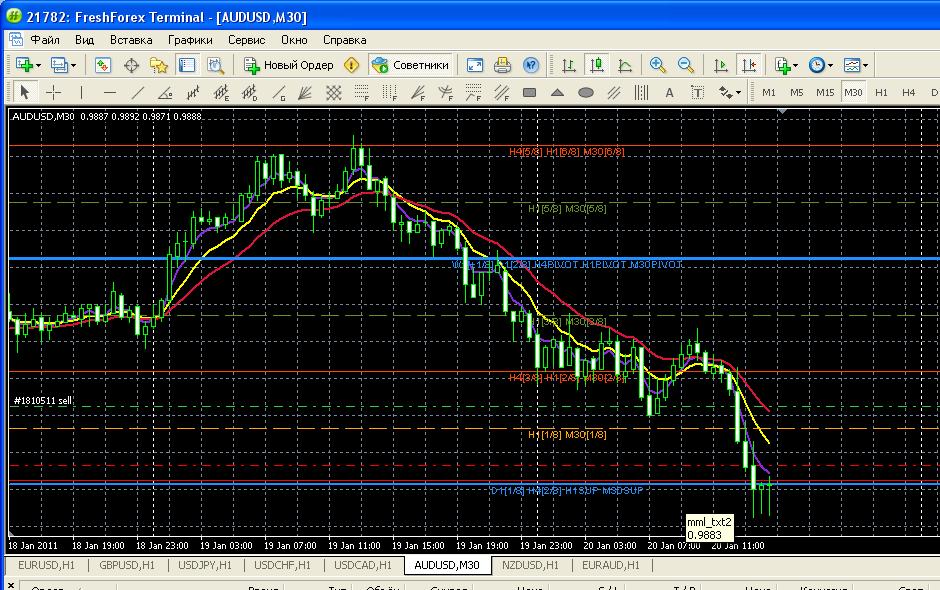Toggle the Советники auto-trading button
The width and height of the screenshot is (940, 590).
pyautogui.click(x=410, y=65)
